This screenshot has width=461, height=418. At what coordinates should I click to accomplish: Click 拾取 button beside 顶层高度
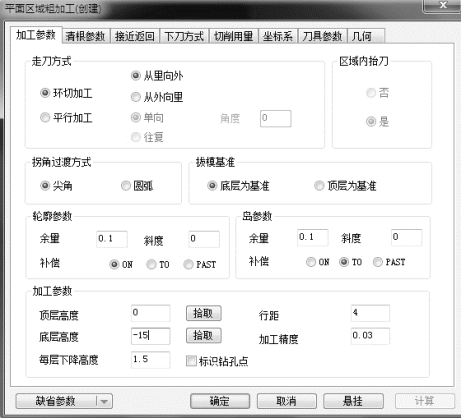click(x=203, y=313)
